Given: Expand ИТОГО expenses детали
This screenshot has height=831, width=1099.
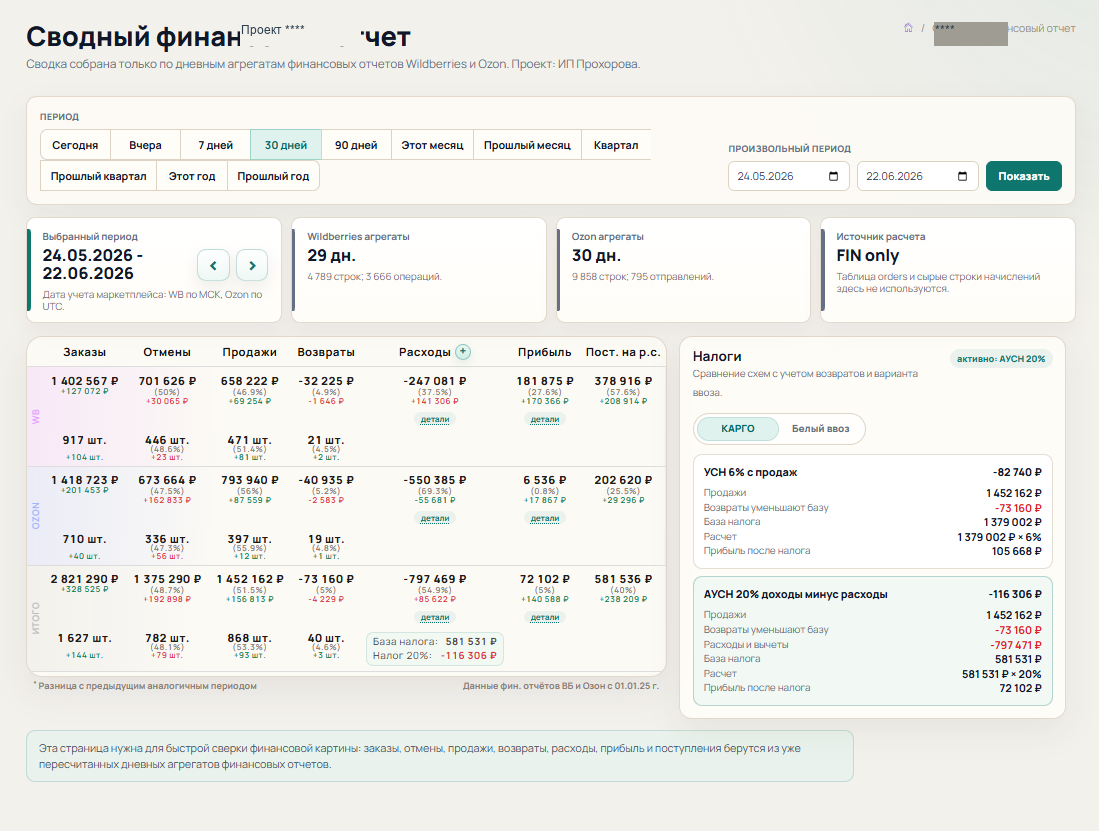Looking at the screenshot, I should coord(435,618).
